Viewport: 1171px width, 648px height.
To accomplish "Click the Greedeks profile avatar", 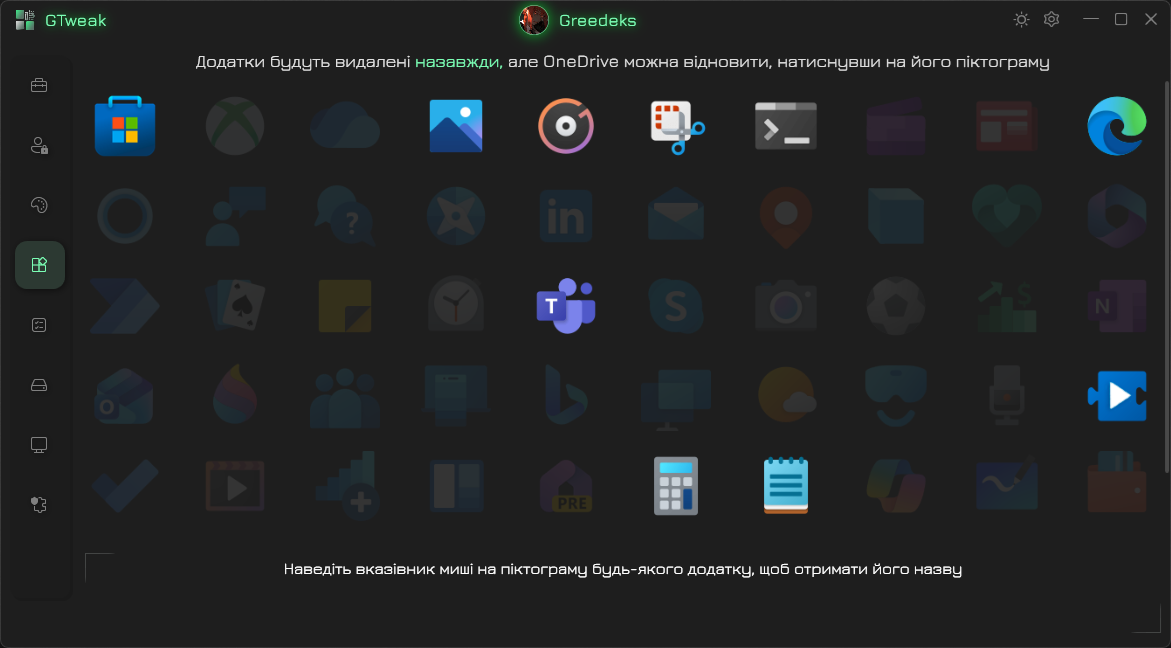I will pyautogui.click(x=534, y=20).
